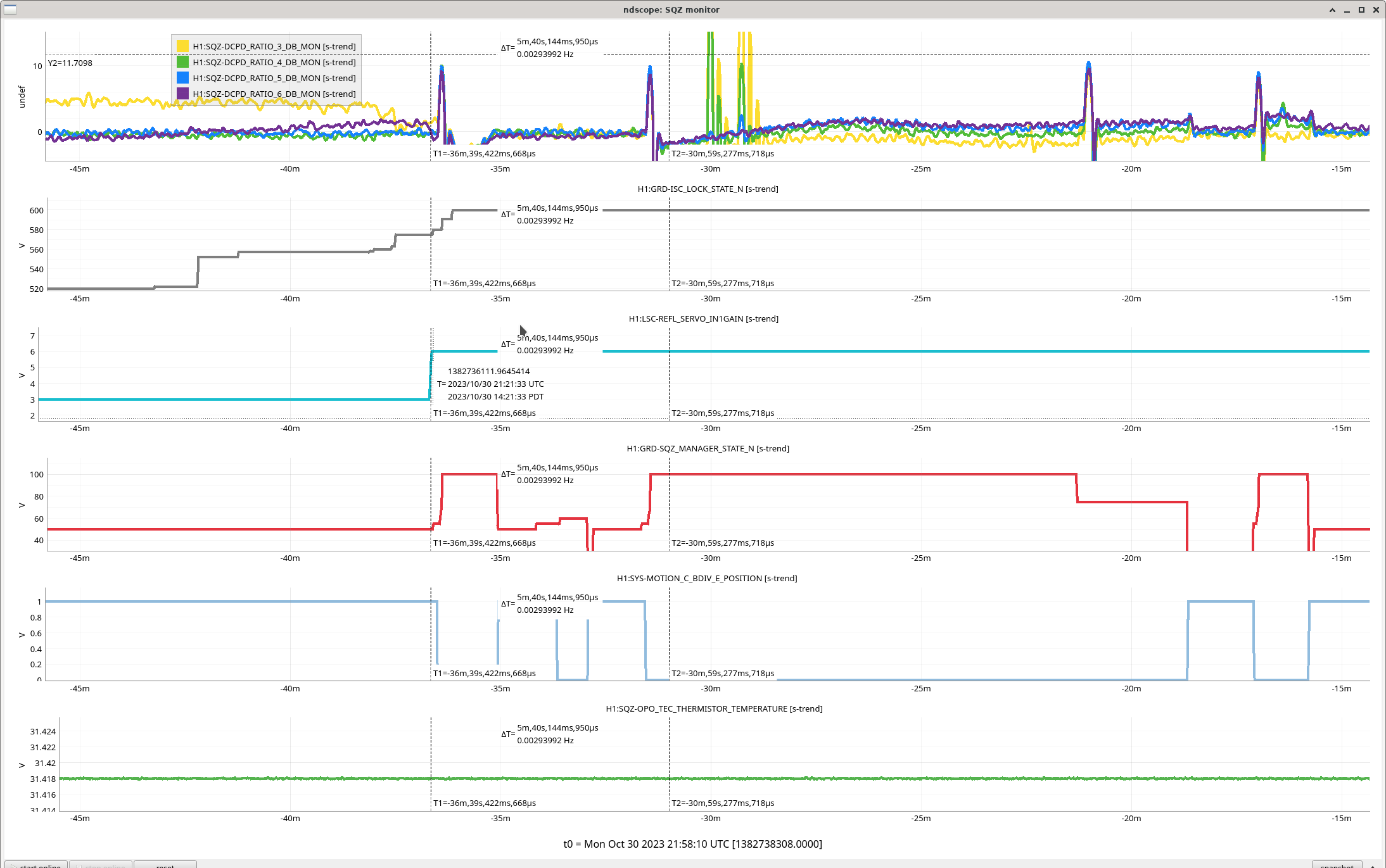1386x868 pixels.
Task: Toggle the H1:SQZ-DCPD_RATIO_6_DB_MON legend entry
Action: (274, 94)
